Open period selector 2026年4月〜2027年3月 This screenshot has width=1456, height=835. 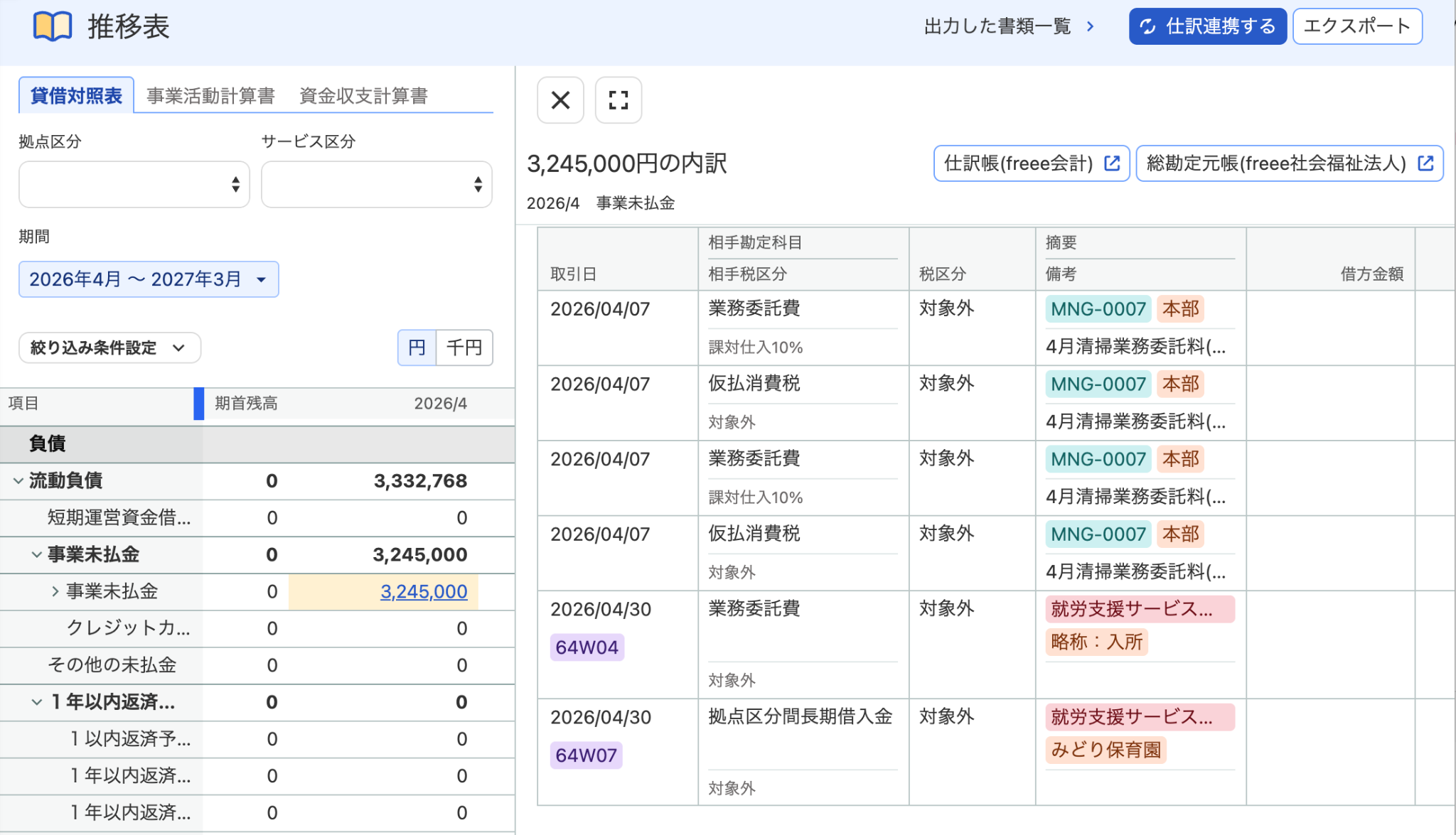[x=149, y=279]
